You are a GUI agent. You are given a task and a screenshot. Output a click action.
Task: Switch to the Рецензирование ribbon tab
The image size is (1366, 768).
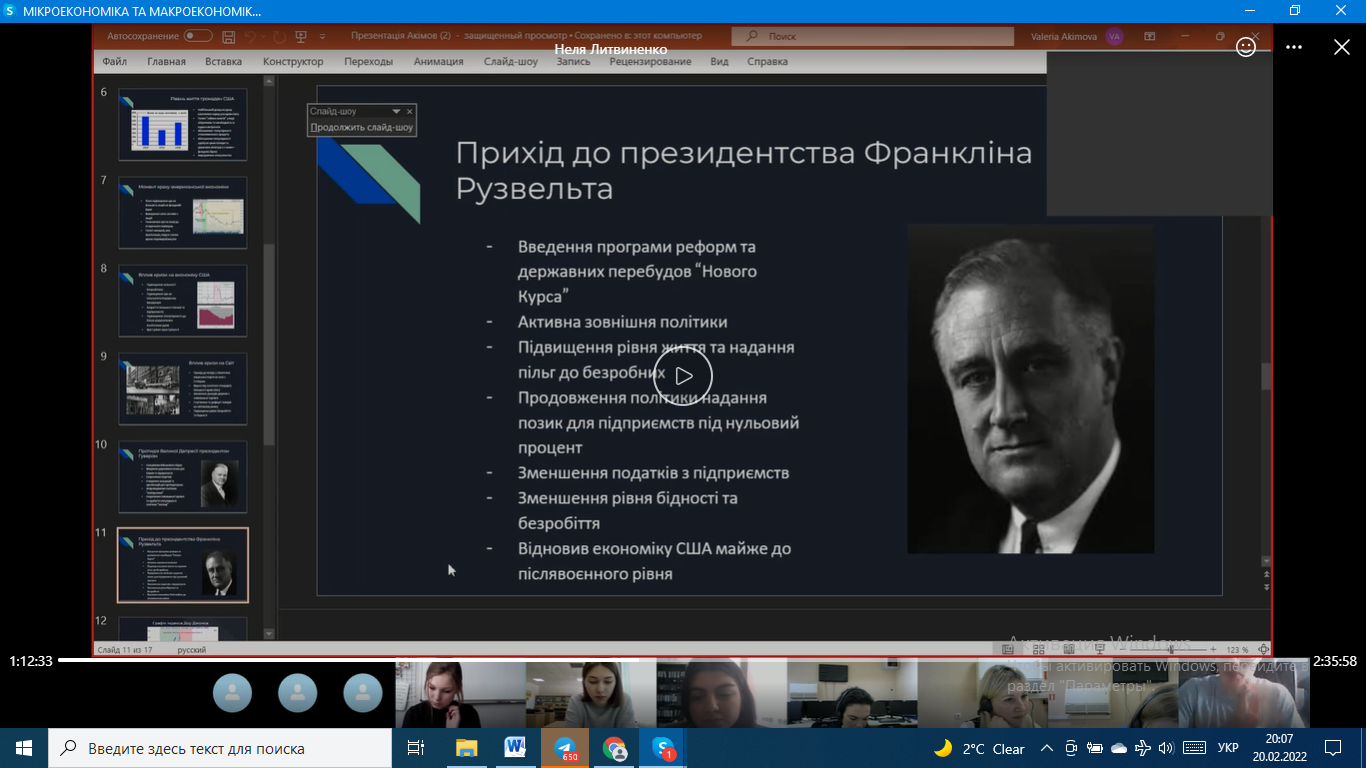point(650,61)
